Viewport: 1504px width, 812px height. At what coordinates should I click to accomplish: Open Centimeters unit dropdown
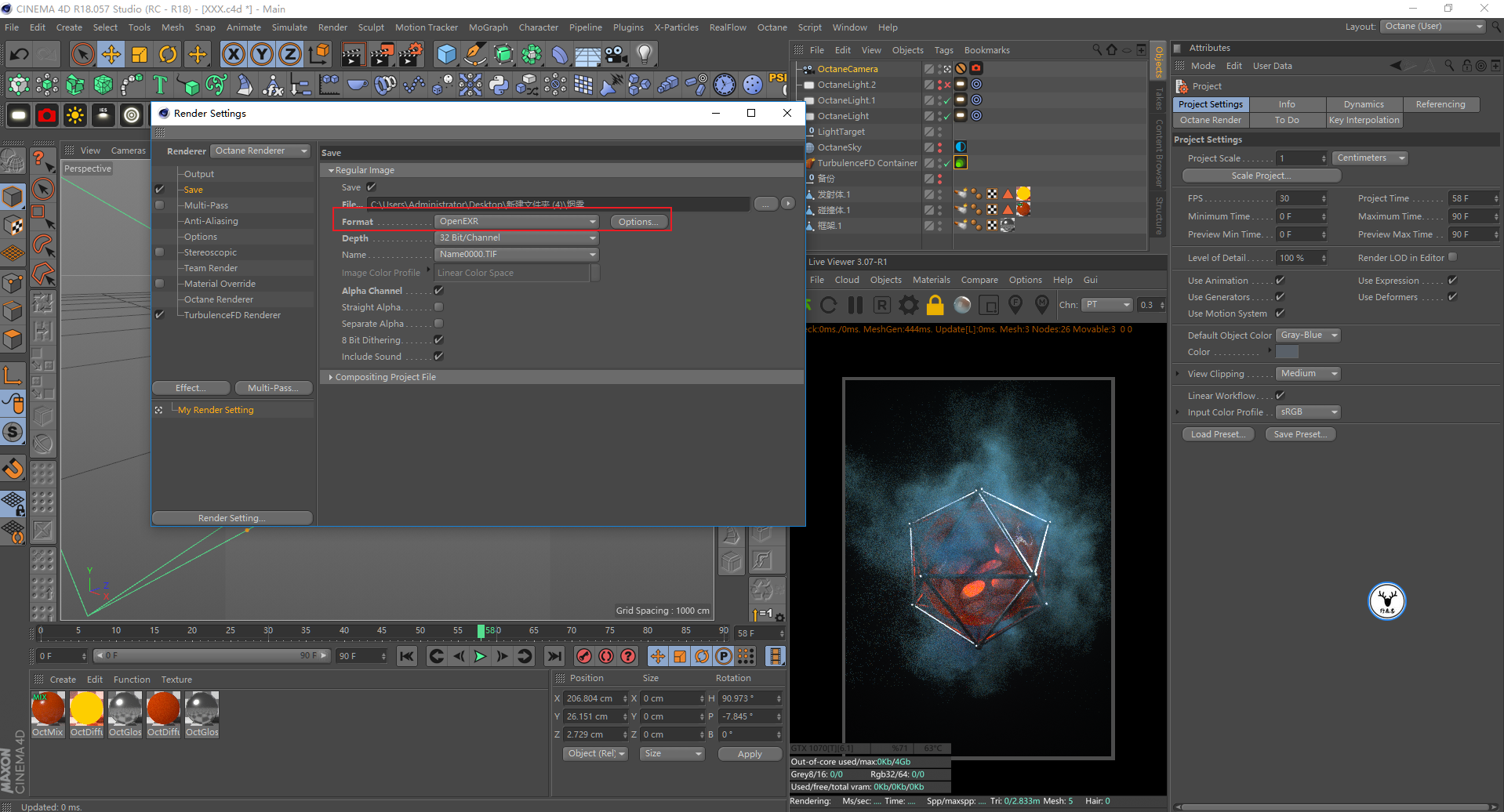[1370, 158]
